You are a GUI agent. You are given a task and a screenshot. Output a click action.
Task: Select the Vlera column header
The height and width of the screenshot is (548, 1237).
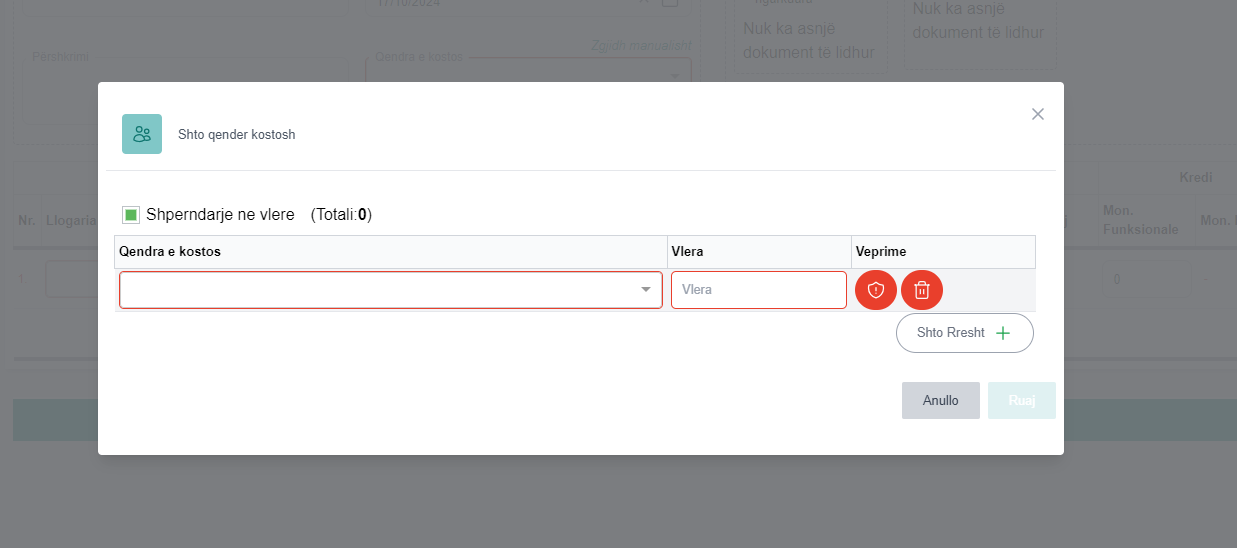pyautogui.click(x=687, y=252)
